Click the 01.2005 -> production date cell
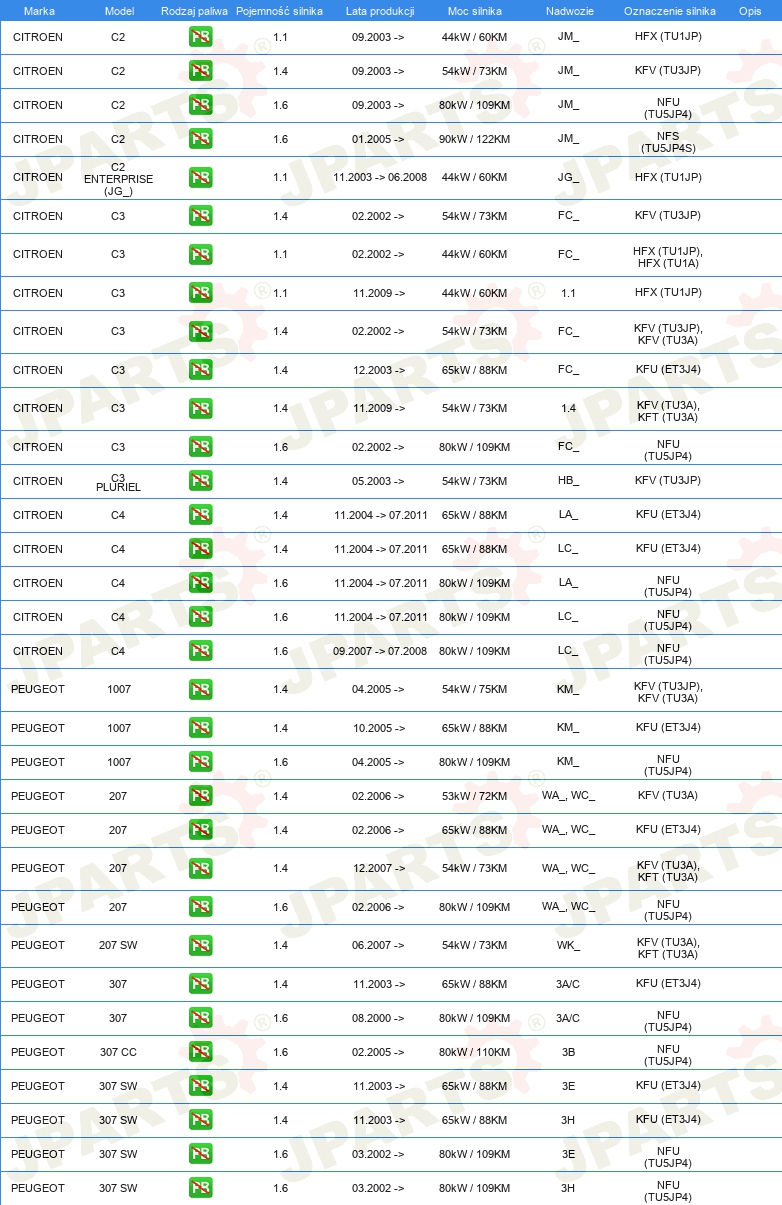Image resolution: width=782 pixels, height=1205 pixels. 378,139
